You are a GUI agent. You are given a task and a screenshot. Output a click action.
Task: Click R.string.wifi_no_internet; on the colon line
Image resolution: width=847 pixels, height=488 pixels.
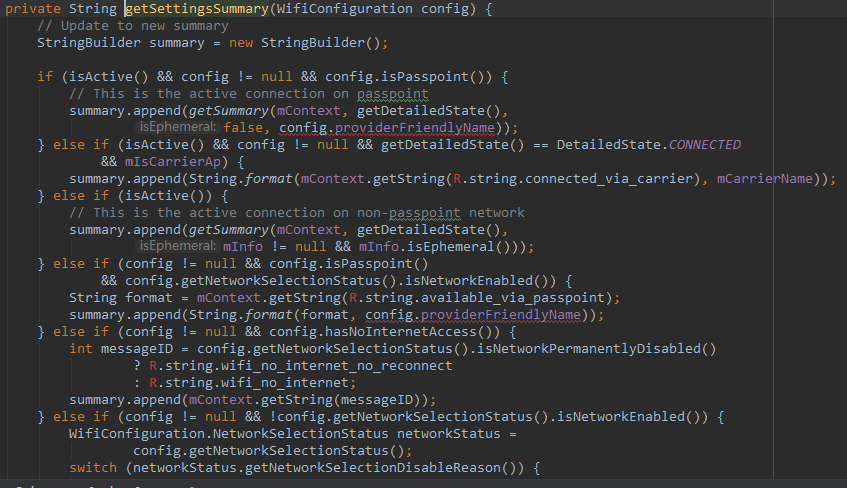pos(253,383)
